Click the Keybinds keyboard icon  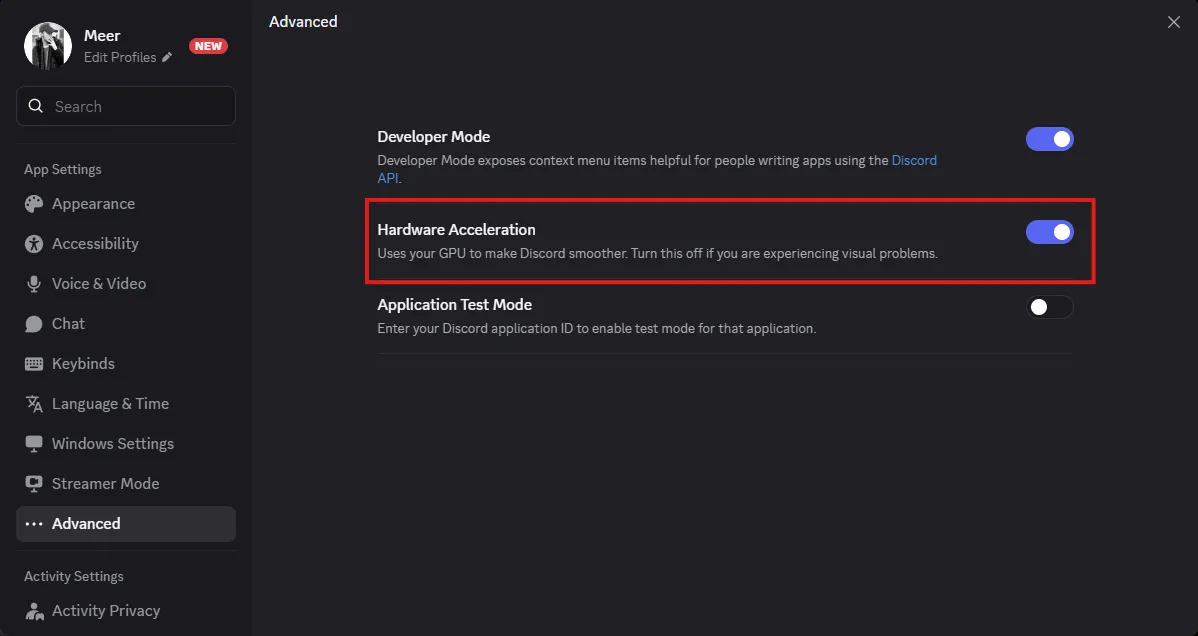(x=34, y=364)
